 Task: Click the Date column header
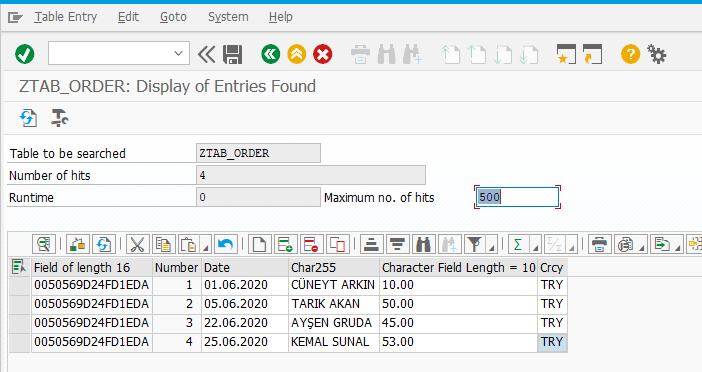tap(244, 267)
